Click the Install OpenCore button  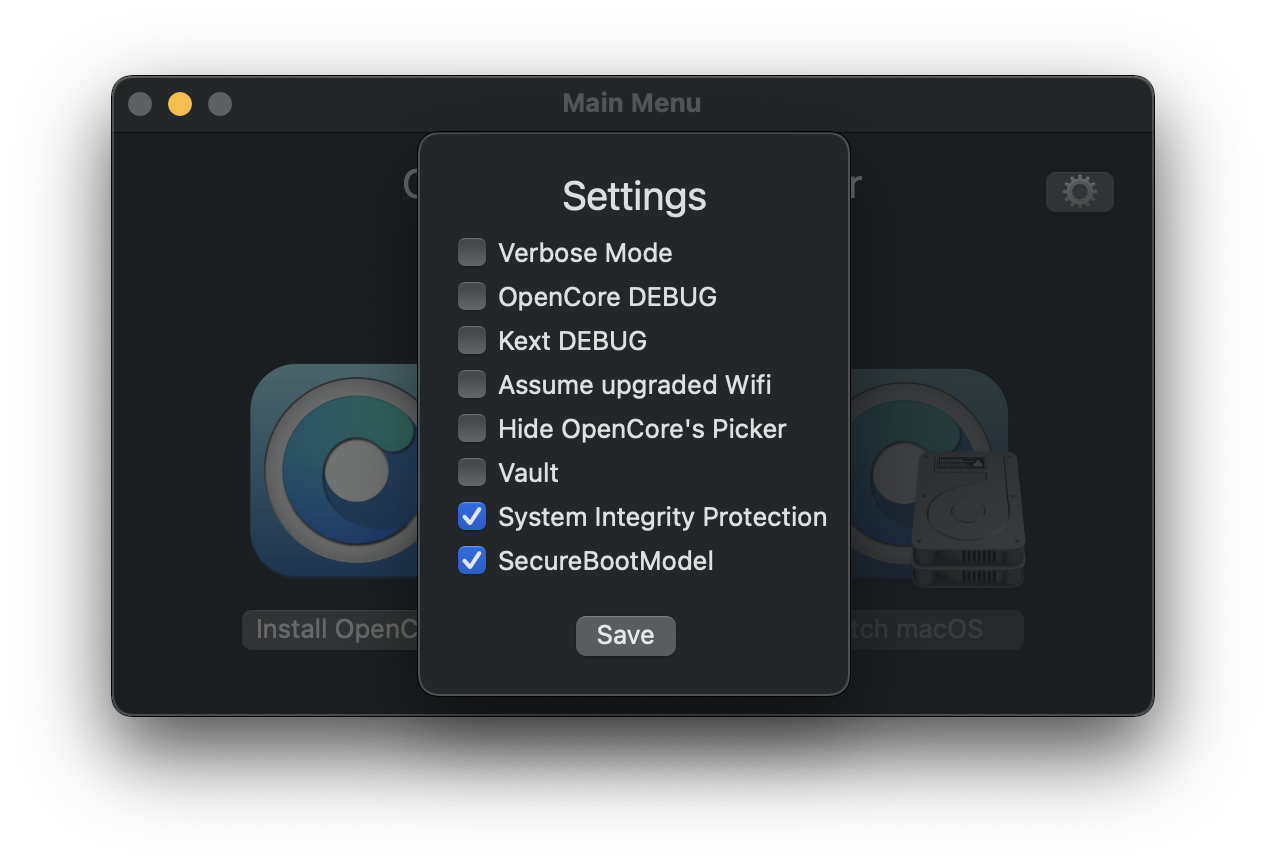(330, 629)
